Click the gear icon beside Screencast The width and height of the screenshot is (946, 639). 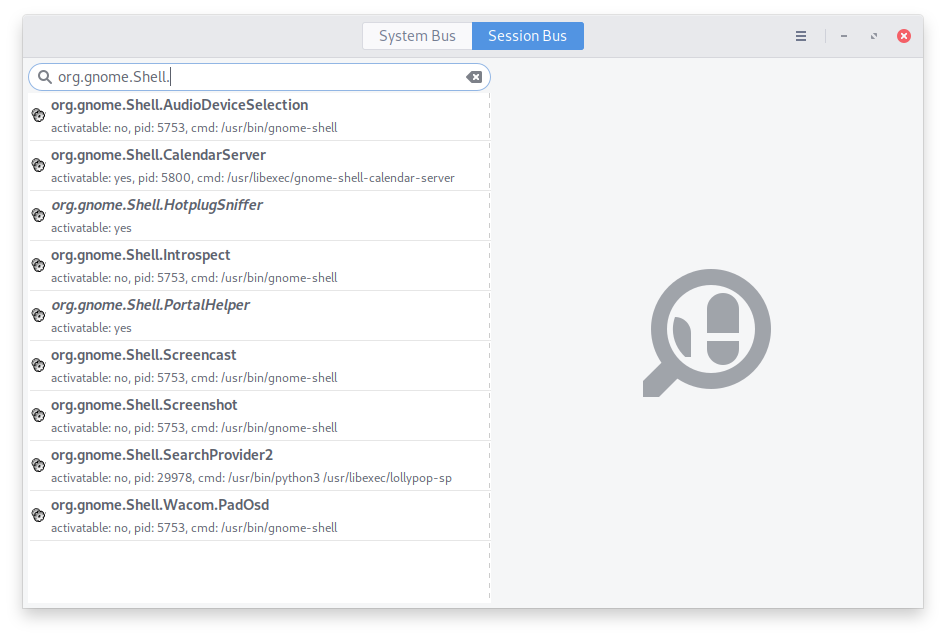(x=38, y=365)
